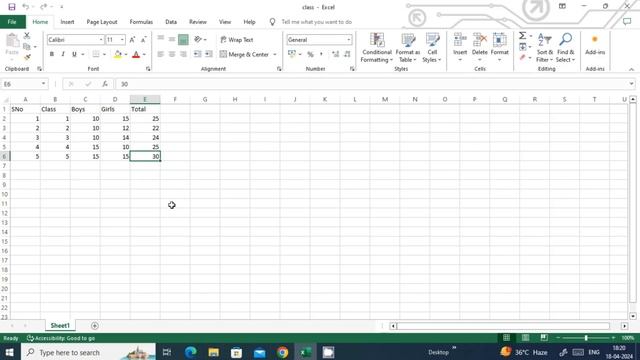This screenshot has height=360, width=640.
Task: Cut selection with the scissors icon
Action: pos(27,36)
